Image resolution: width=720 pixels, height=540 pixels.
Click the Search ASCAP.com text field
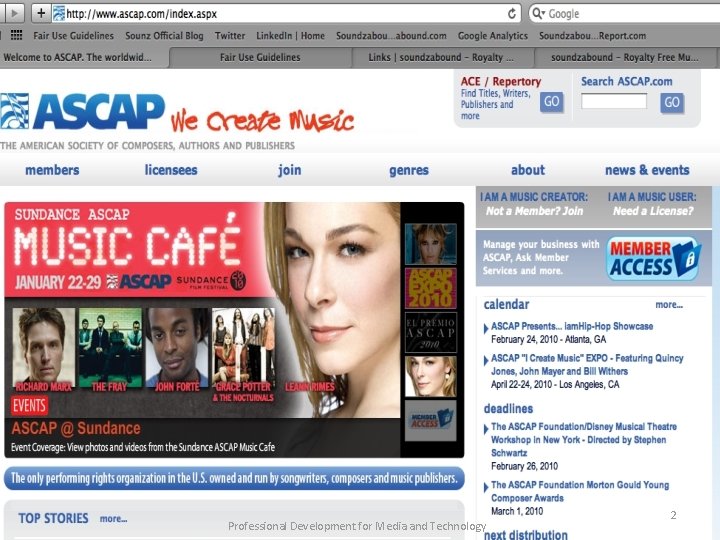point(614,101)
